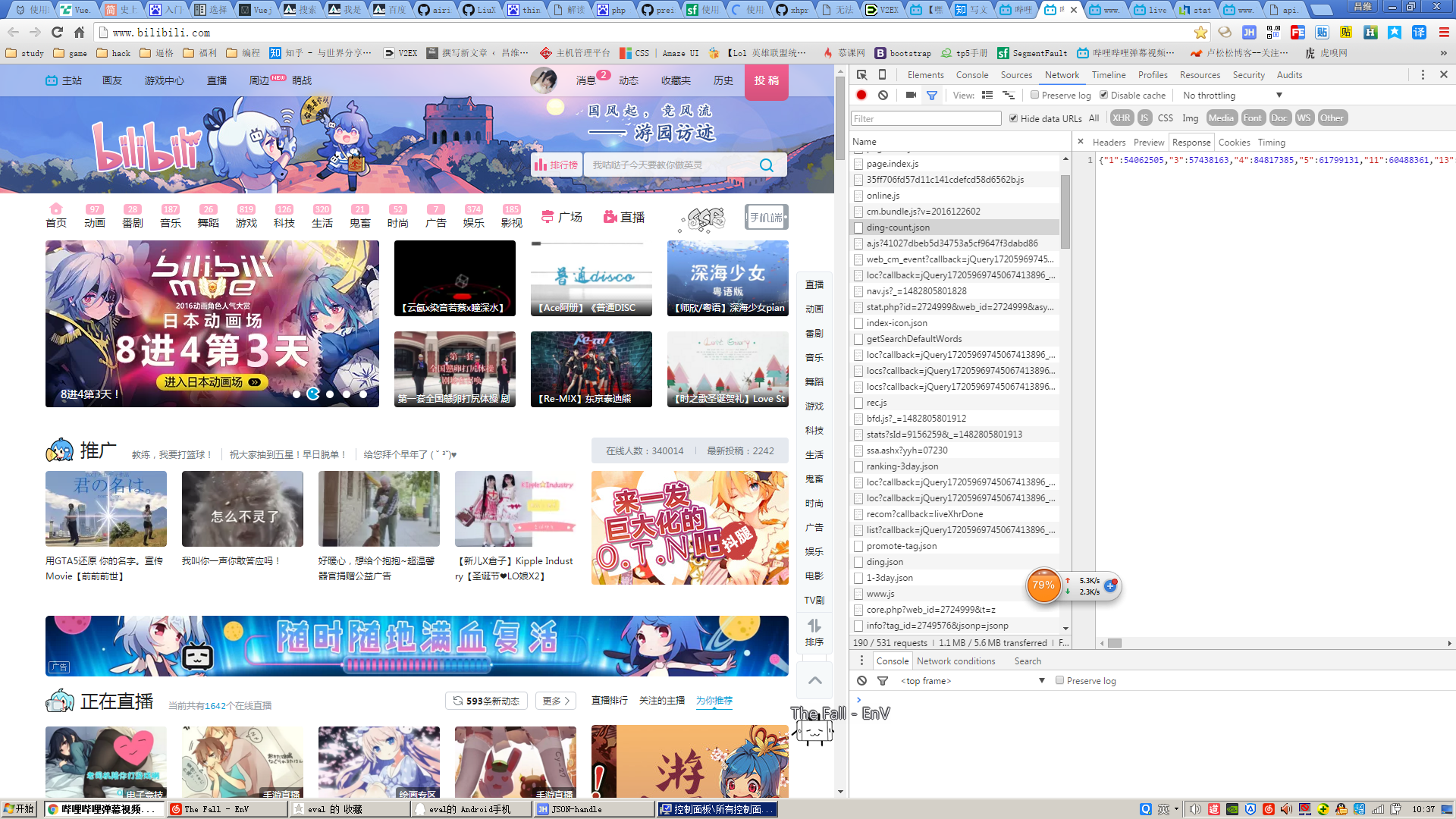Click the 投稿 upload button
Viewport: 1456px width, 819px height.
coord(767,81)
